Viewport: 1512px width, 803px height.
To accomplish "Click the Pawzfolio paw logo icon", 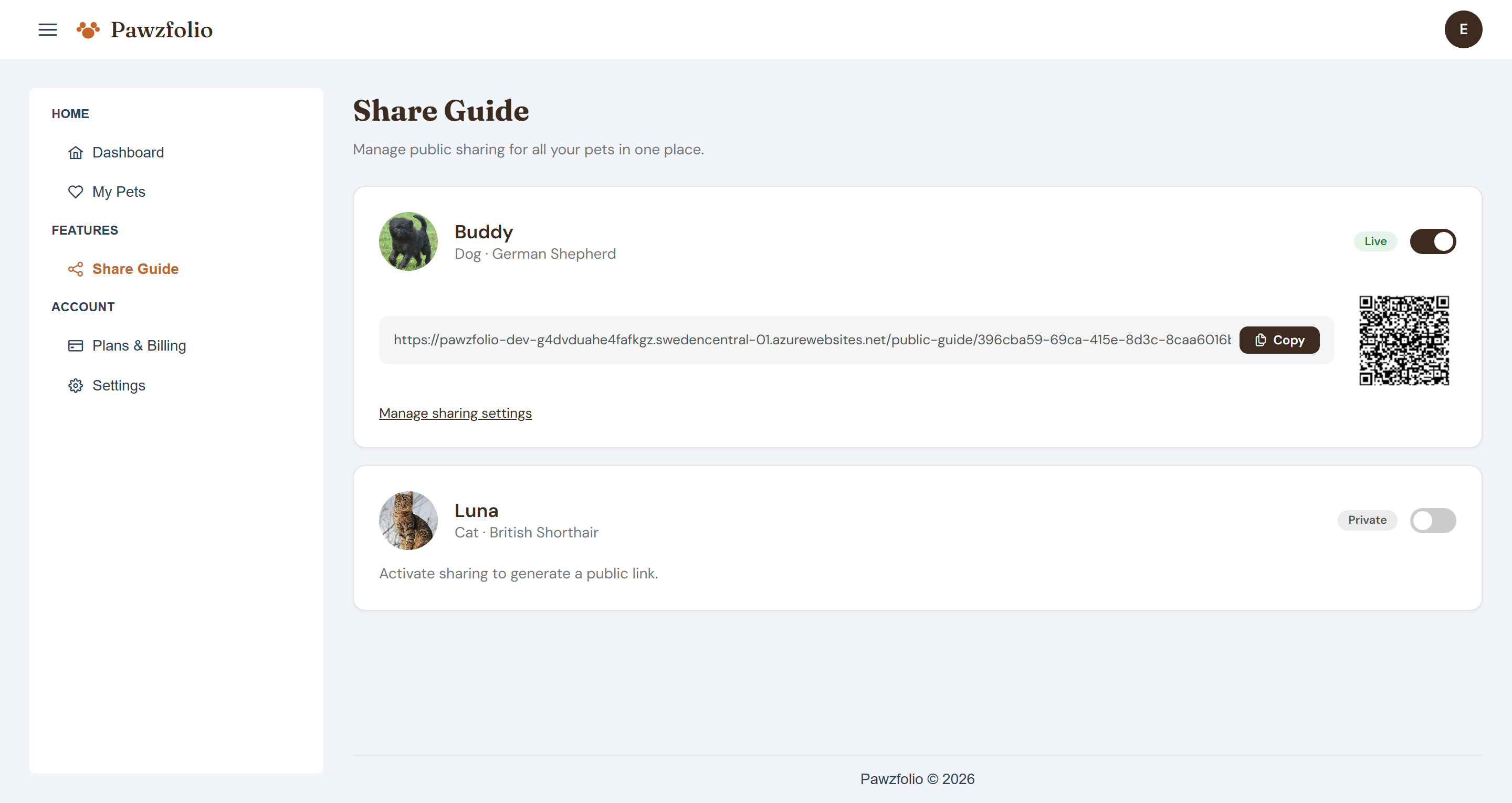I will coord(88,29).
